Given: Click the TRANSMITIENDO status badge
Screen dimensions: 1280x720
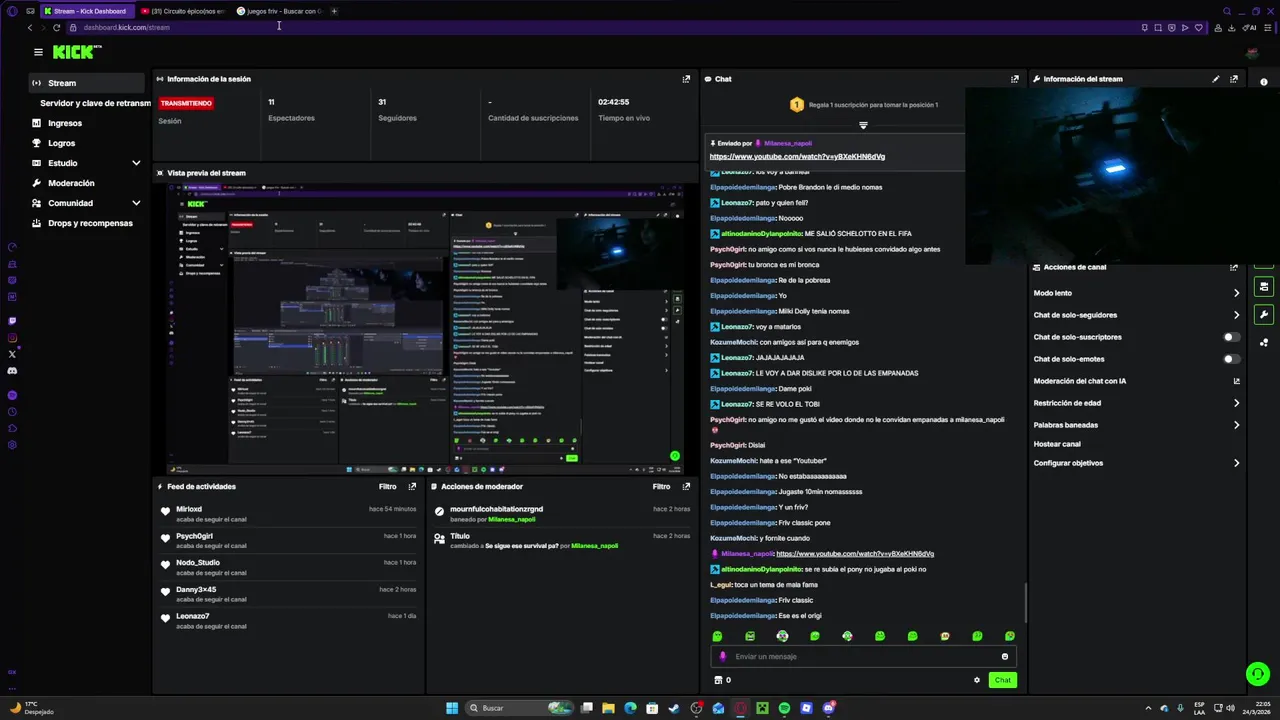Looking at the screenshot, I should 186,103.
